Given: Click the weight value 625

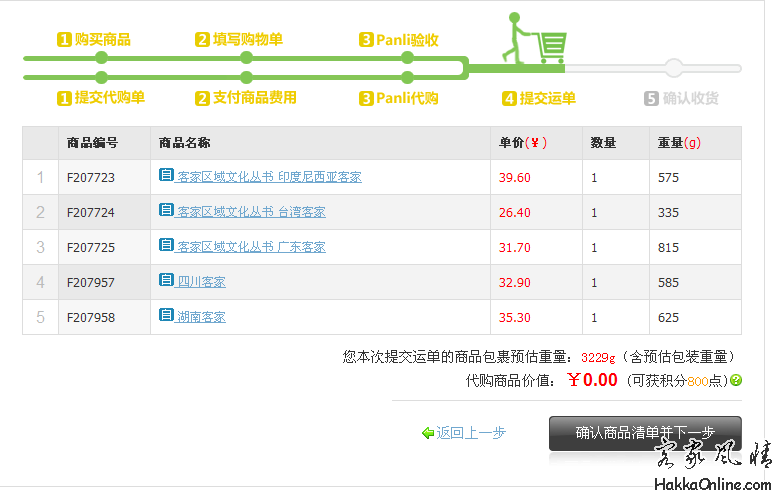Looking at the screenshot, I should click(x=668, y=318).
